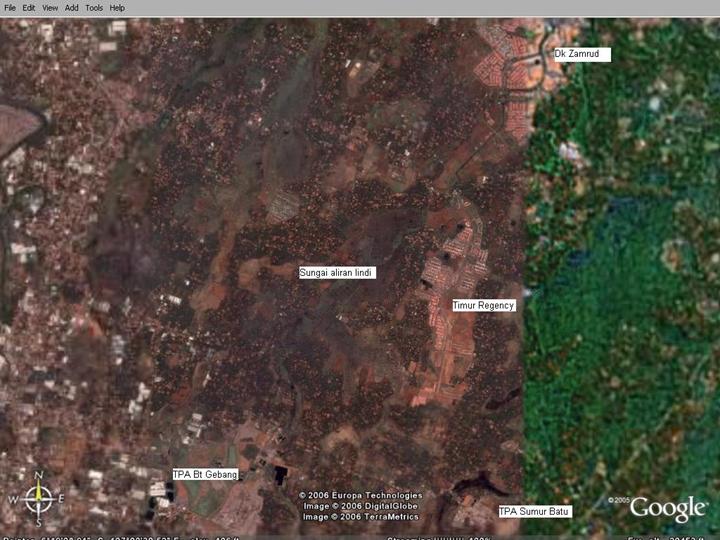This screenshot has height=540, width=720.
Task: Select the Sungai aliran lindi label
Action: click(338, 273)
